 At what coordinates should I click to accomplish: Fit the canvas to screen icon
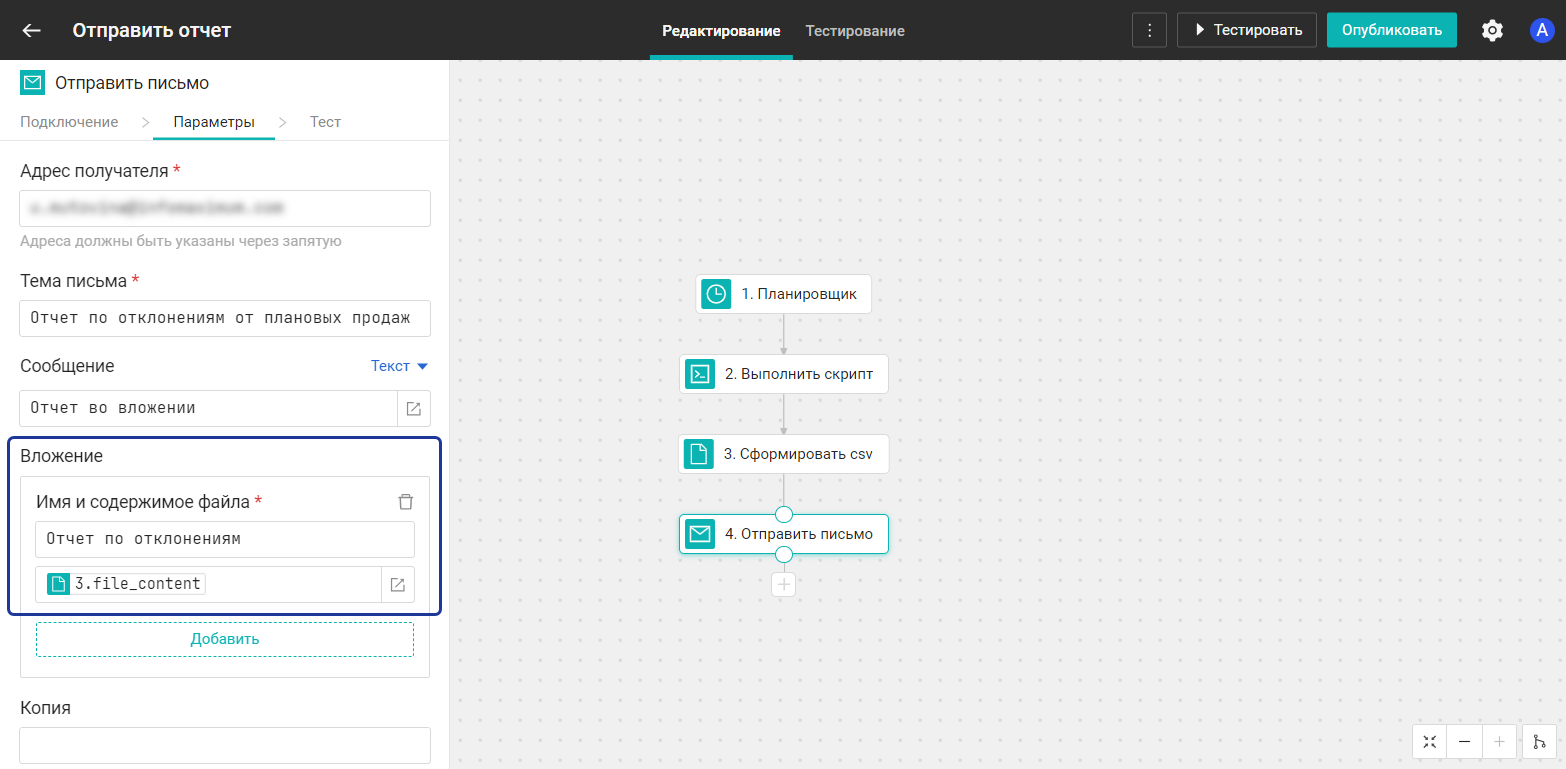[1430, 742]
